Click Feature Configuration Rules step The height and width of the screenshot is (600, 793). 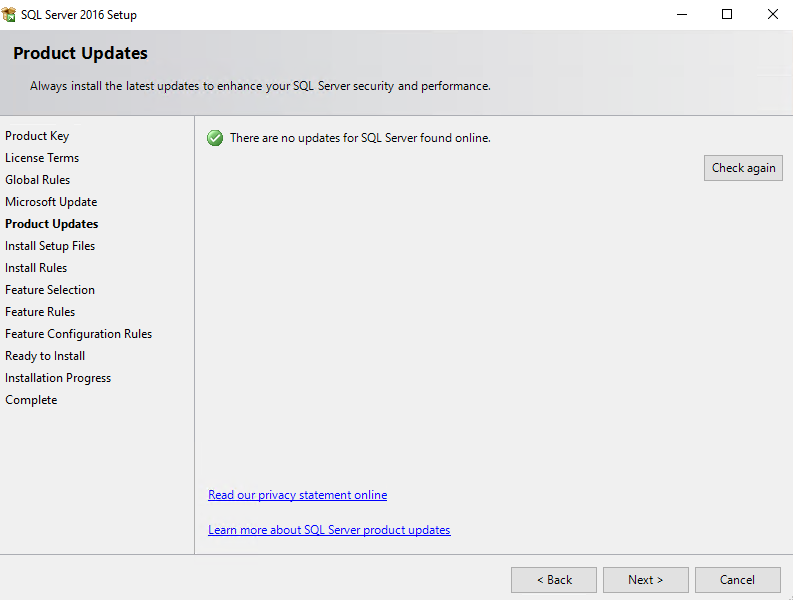click(x=78, y=334)
